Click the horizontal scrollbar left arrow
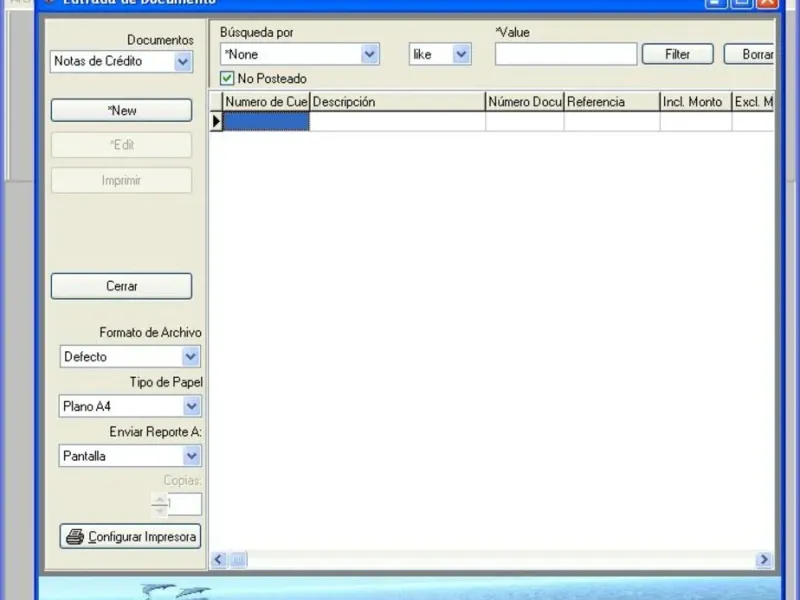 click(x=219, y=560)
